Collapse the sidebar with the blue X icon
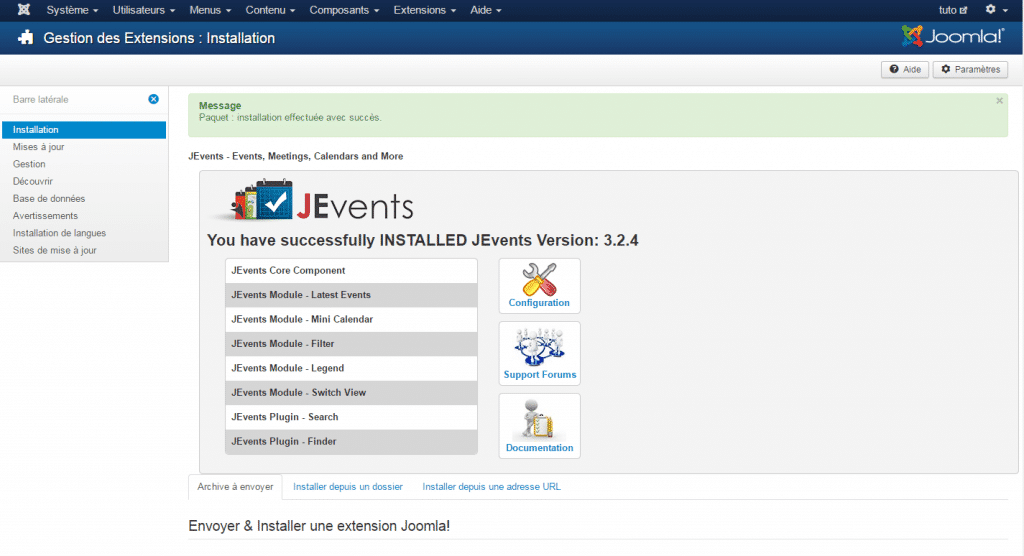Image resolution: width=1024 pixels, height=556 pixels. coord(153,99)
